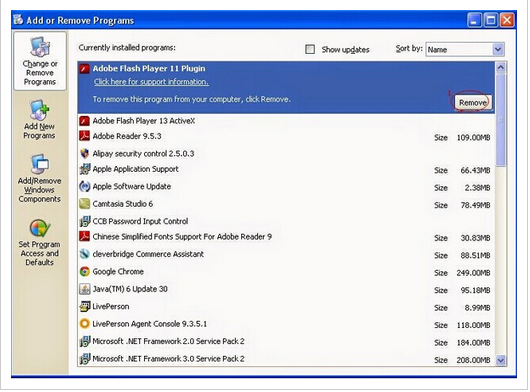Click the CCB Password Input Control icon

85,221
